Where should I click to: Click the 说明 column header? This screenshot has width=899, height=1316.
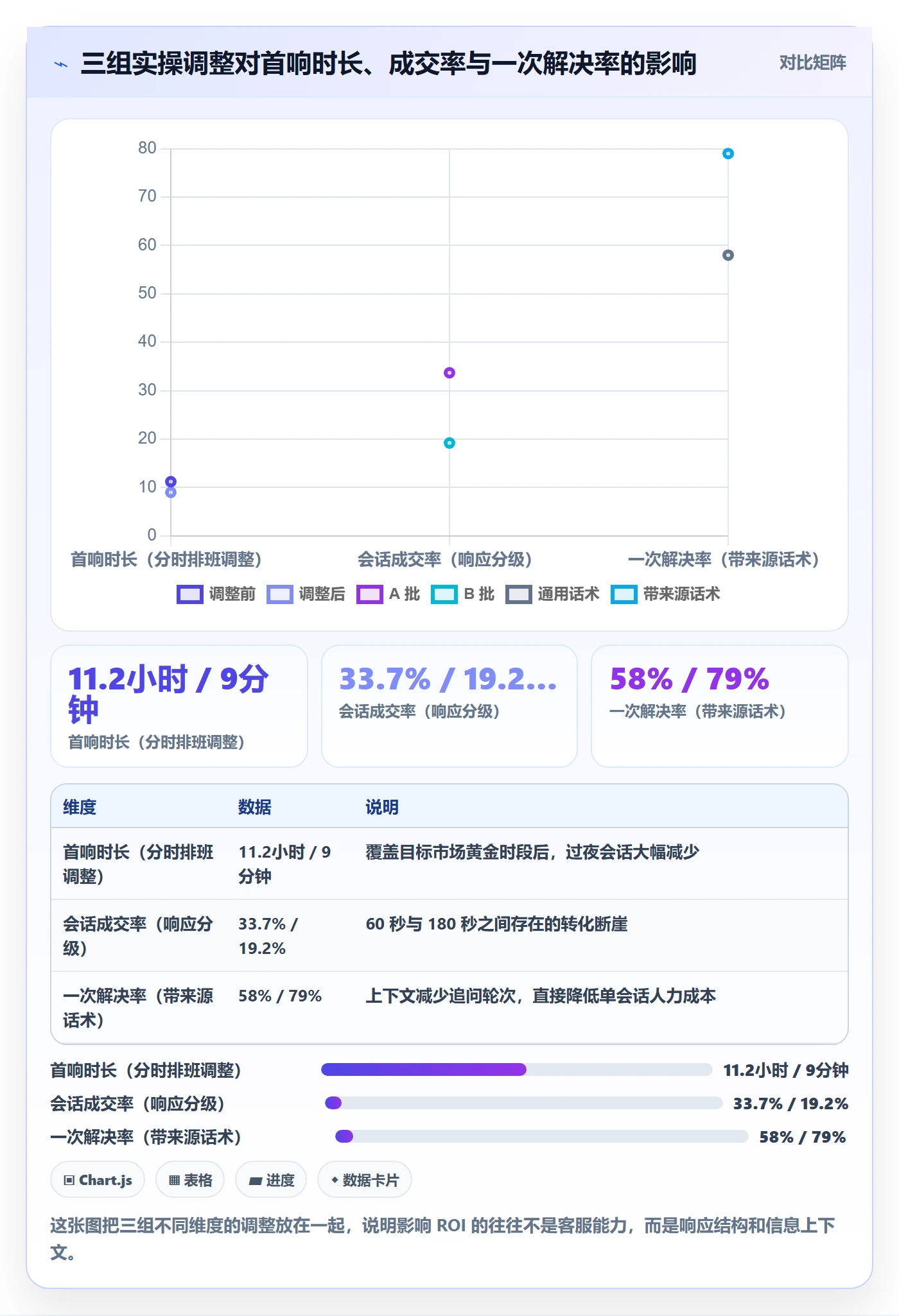tap(382, 807)
